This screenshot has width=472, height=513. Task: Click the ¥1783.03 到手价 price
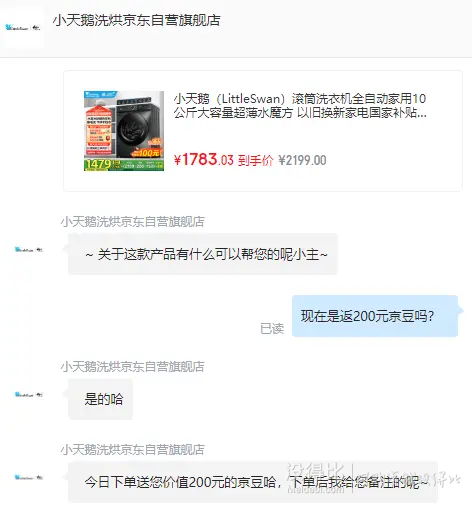223,160
